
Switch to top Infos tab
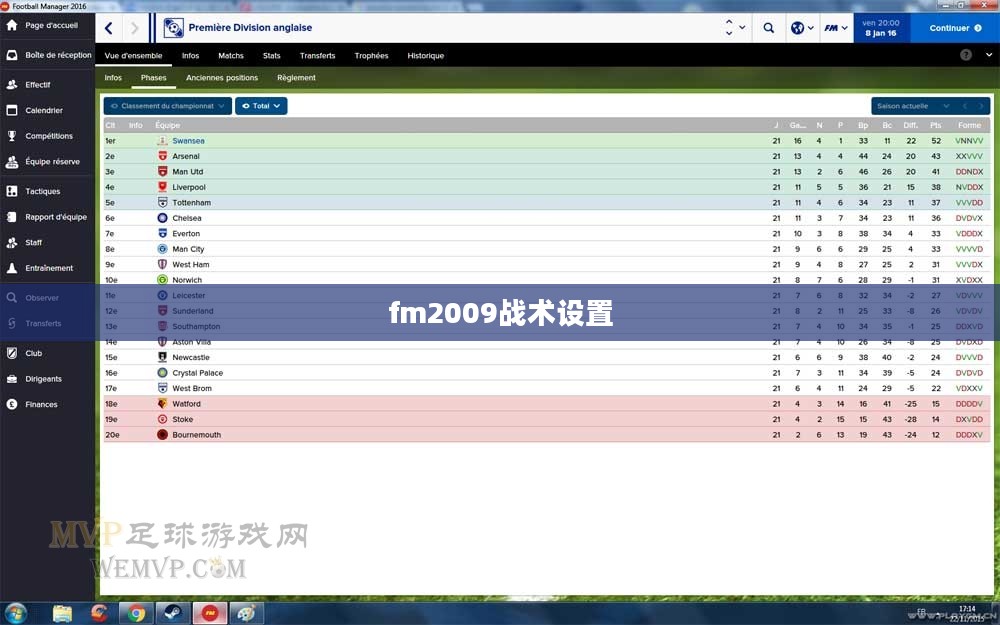(x=190, y=55)
